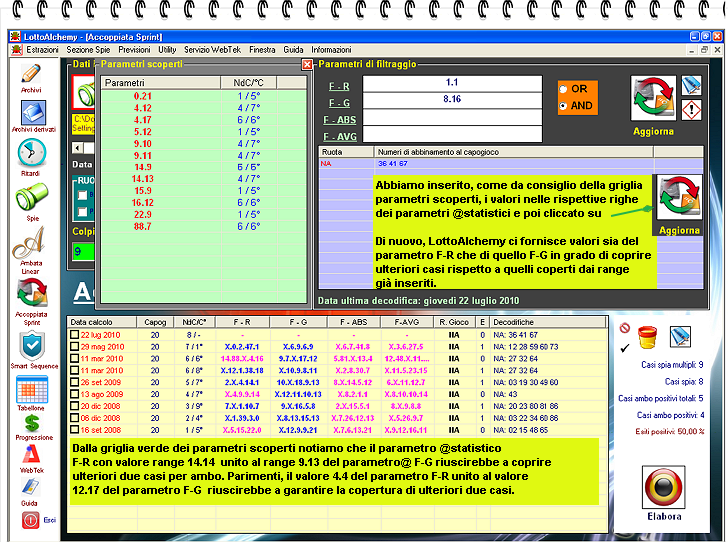Click the checkmark icon near results
The image size is (728, 542).
(x=625, y=347)
